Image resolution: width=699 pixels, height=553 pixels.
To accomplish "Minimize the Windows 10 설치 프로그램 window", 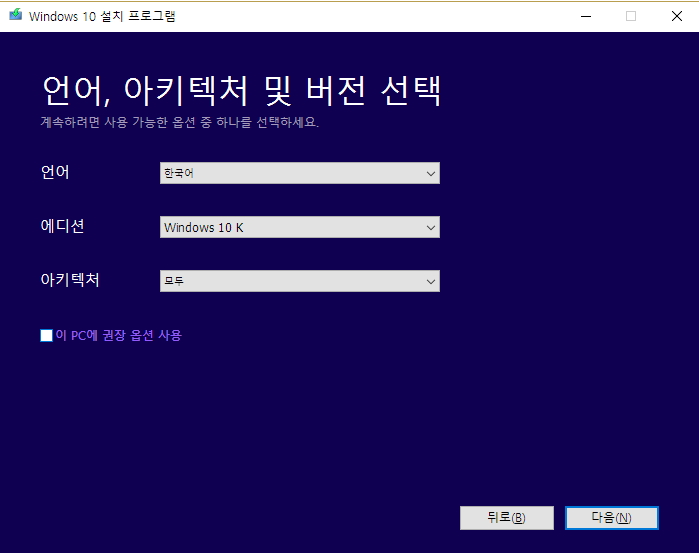I will pyautogui.click(x=586, y=16).
